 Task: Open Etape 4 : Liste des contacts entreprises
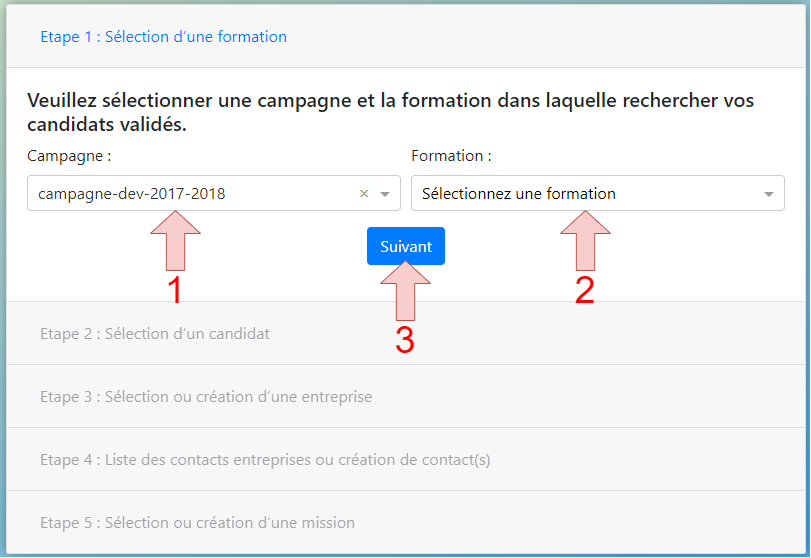[265, 460]
